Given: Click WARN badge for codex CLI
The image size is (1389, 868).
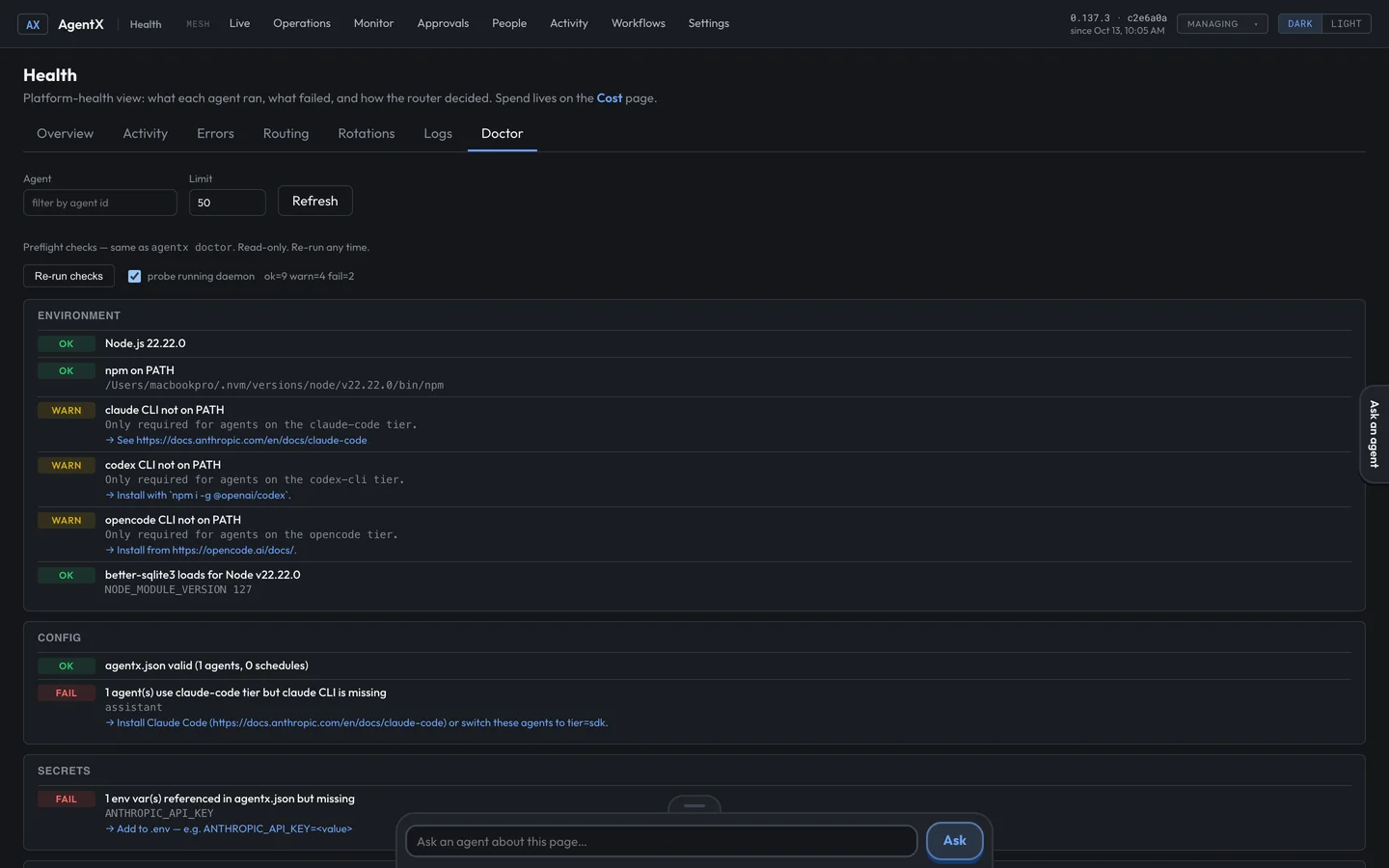Looking at the screenshot, I should [67, 466].
